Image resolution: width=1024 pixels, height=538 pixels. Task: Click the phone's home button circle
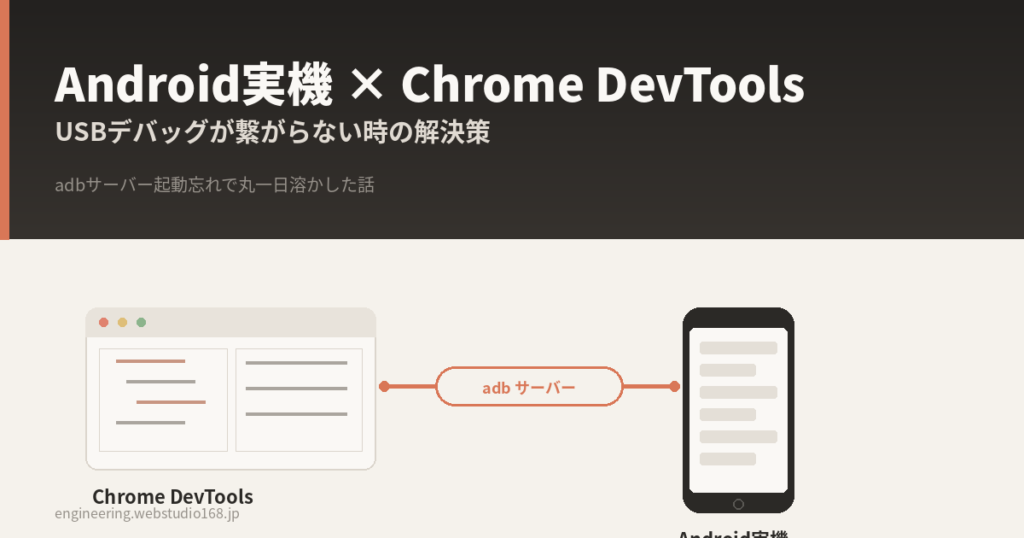point(739,504)
